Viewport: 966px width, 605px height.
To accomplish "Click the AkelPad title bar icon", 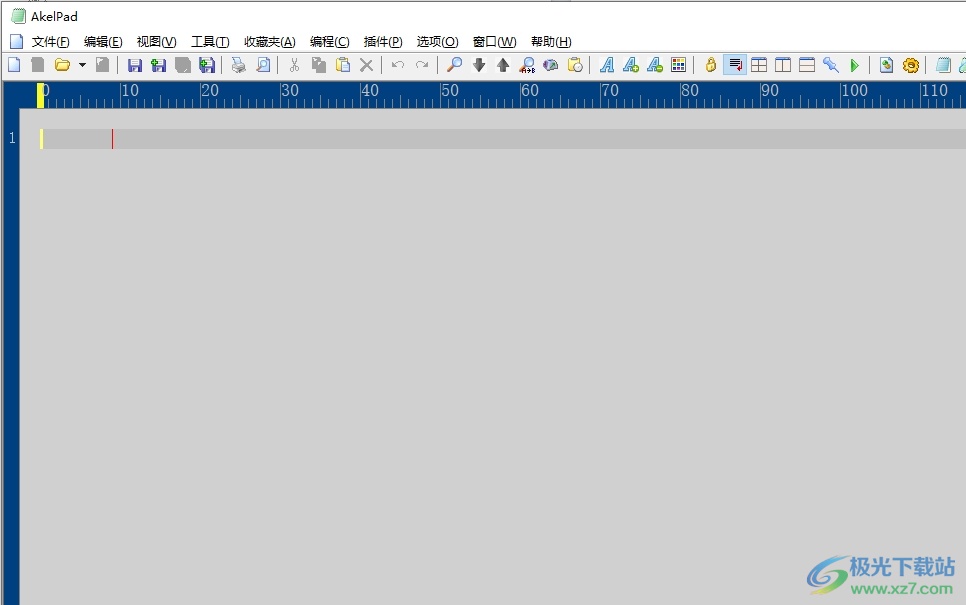I will pyautogui.click(x=18, y=16).
